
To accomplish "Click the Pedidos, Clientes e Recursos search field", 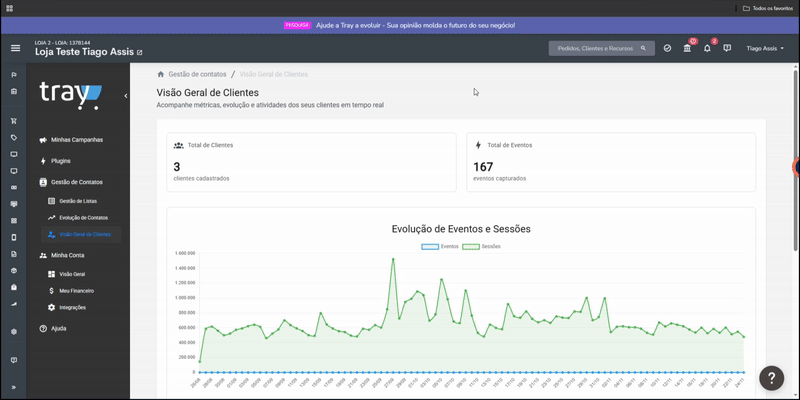I will coord(602,48).
